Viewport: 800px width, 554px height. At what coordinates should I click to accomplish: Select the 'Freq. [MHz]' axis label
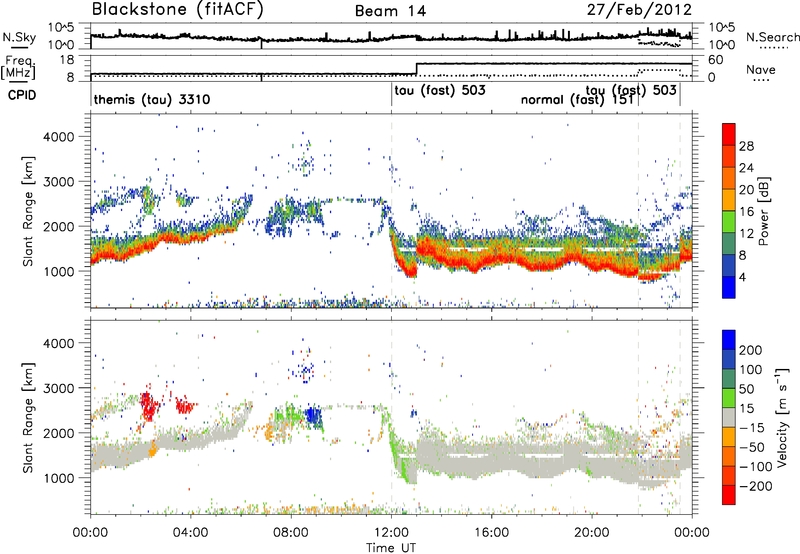tap(18, 67)
